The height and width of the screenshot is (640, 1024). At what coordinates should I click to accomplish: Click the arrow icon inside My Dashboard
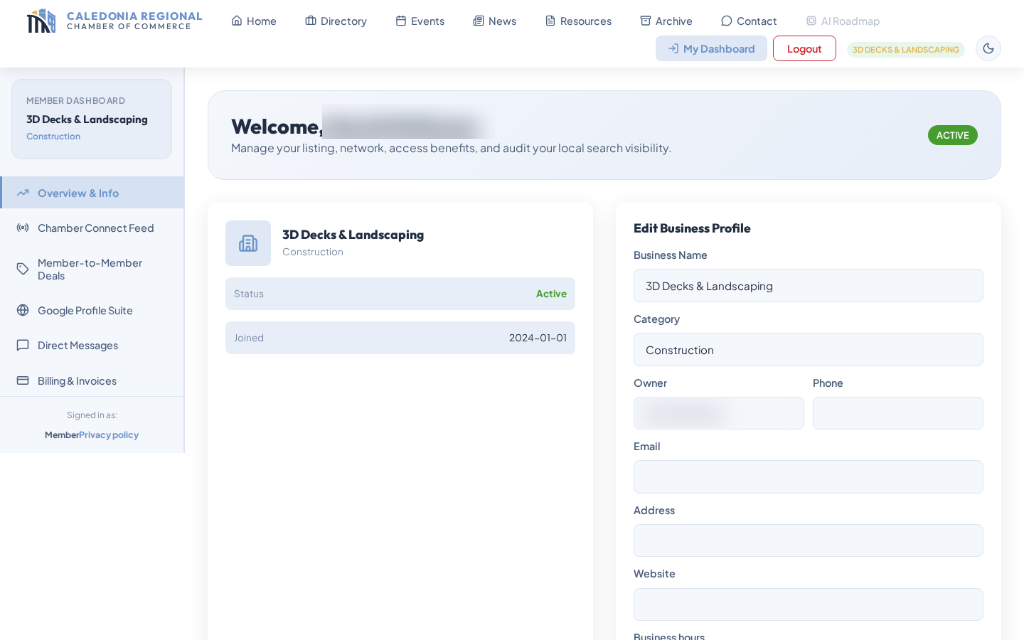click(673, 48)
